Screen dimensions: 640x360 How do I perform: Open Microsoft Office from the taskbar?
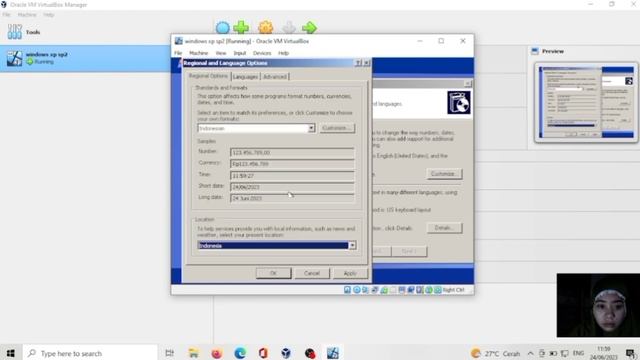tap(263, 353)
